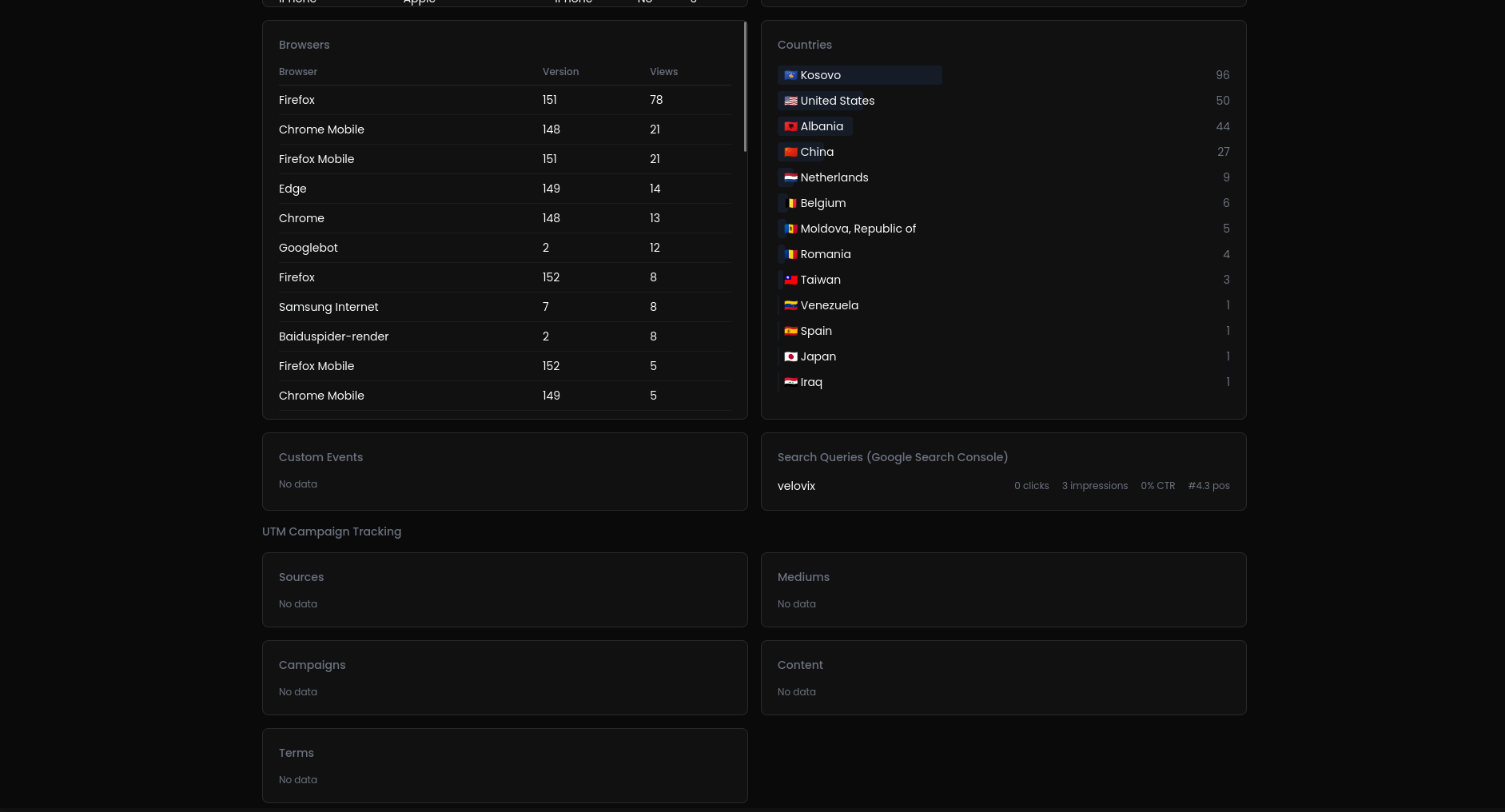Viewport: 1505px width, 812px height.
Task: Click the Mediums panel heading
Action: click(803, 577)
